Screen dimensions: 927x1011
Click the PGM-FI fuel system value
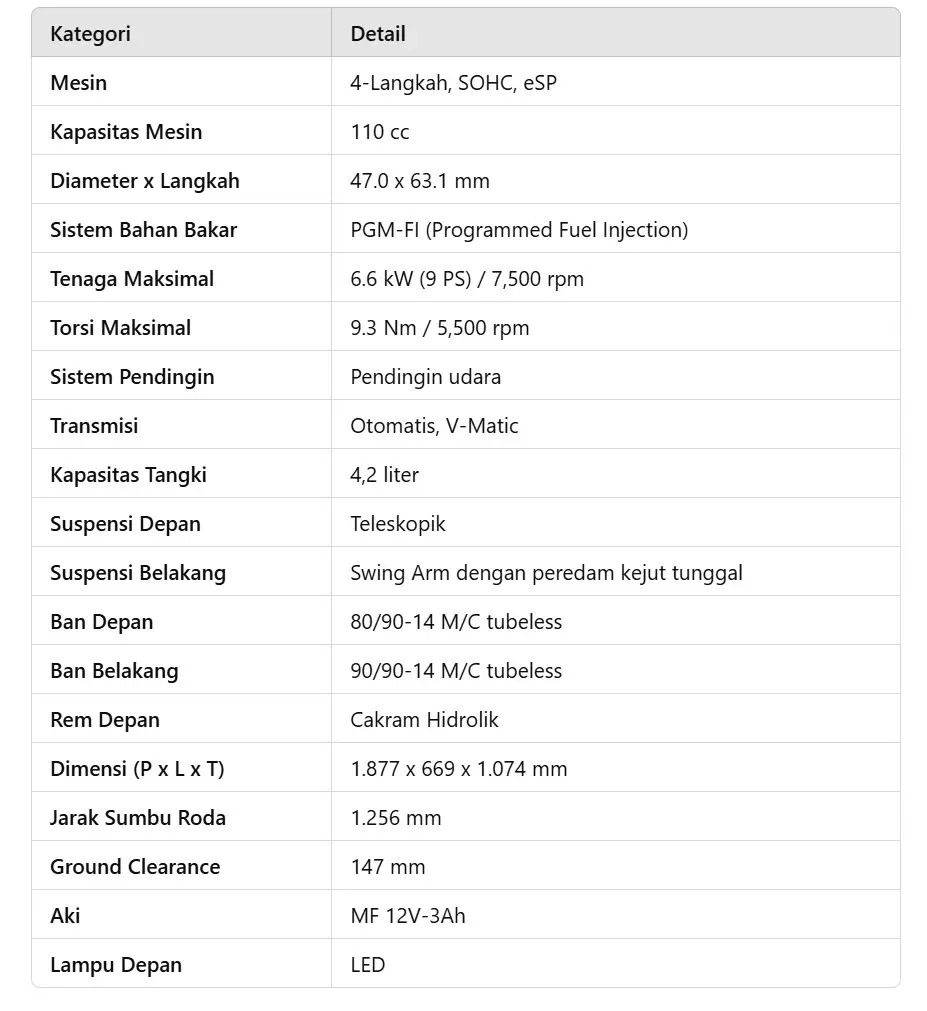(519, 230)
